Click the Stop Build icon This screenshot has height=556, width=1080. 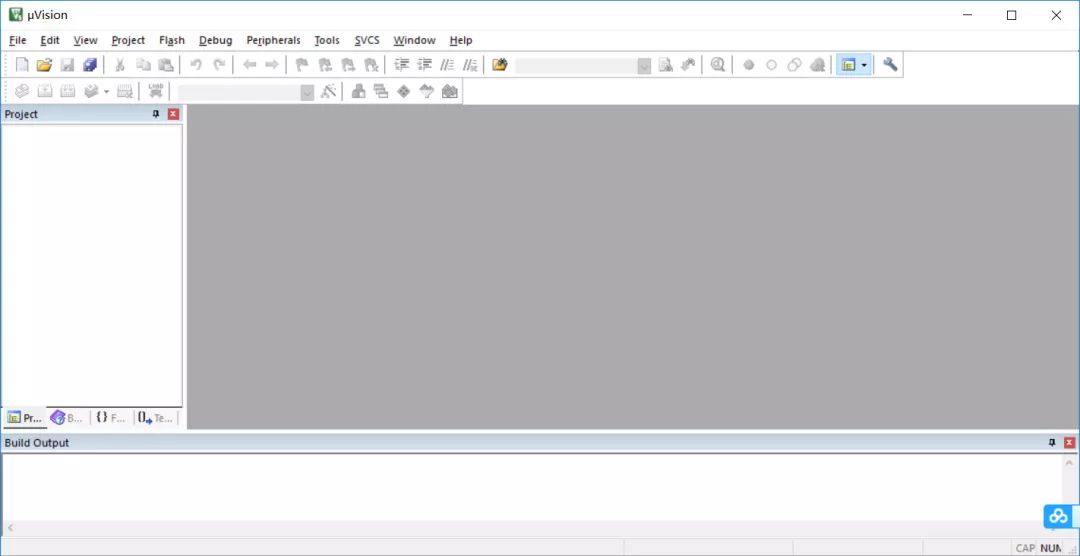pos(125,91)
